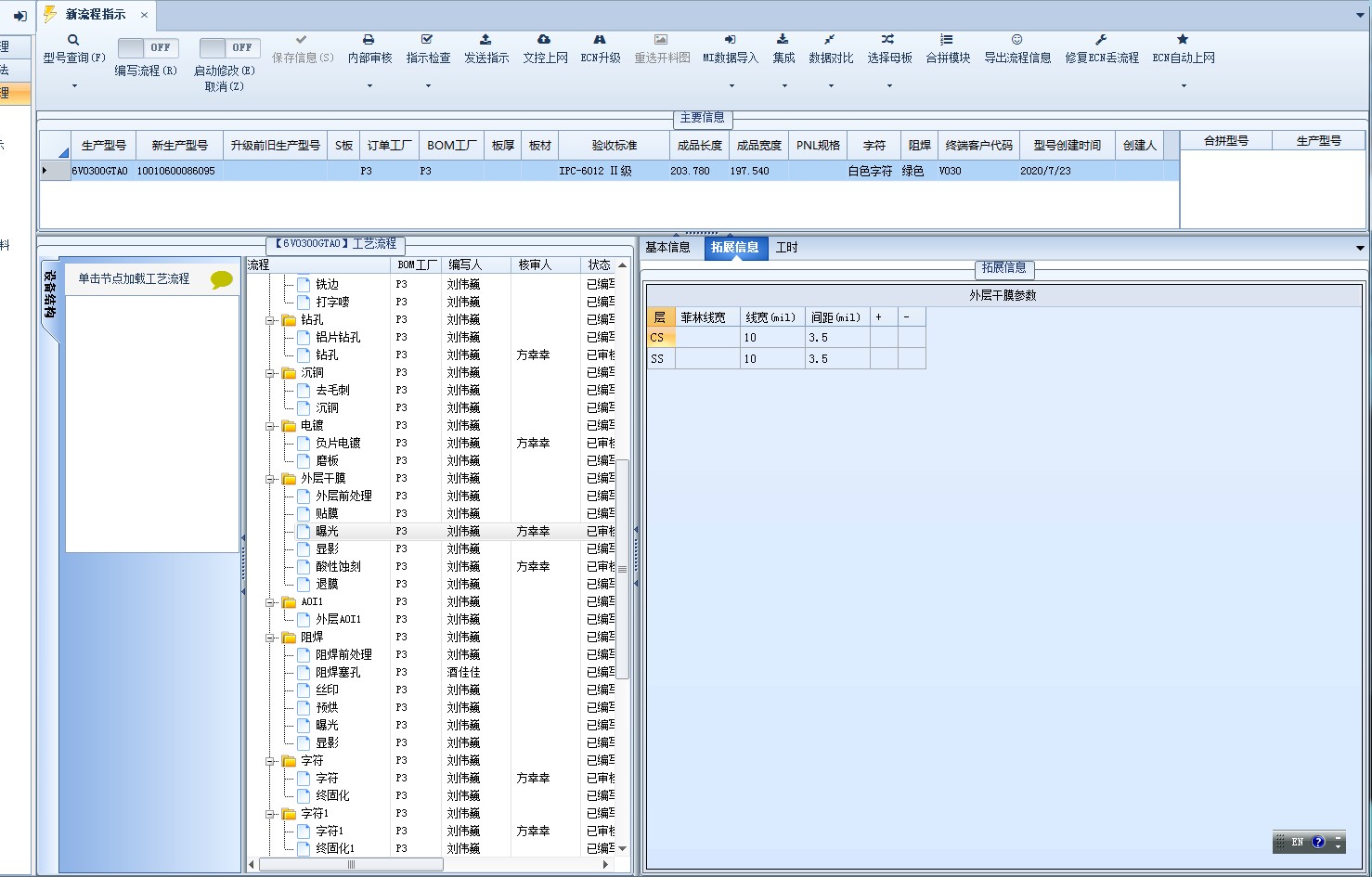The width and height of the screenshot is (1372, 877).
Task: Click the CS row 线宽 value cell
Action: point(772,338)
